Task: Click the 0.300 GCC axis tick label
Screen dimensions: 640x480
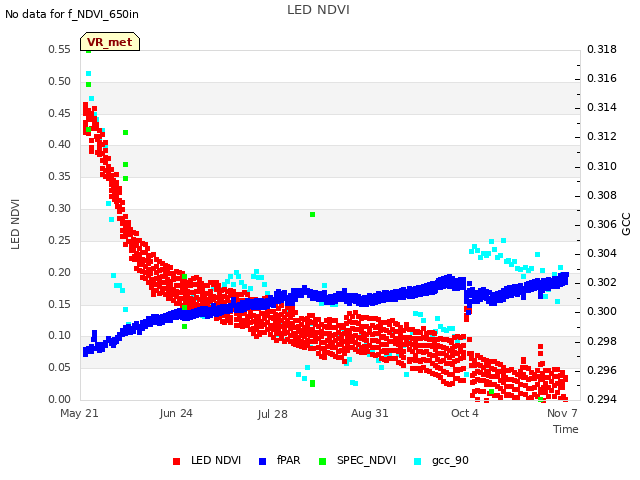Action: point(602,311)
